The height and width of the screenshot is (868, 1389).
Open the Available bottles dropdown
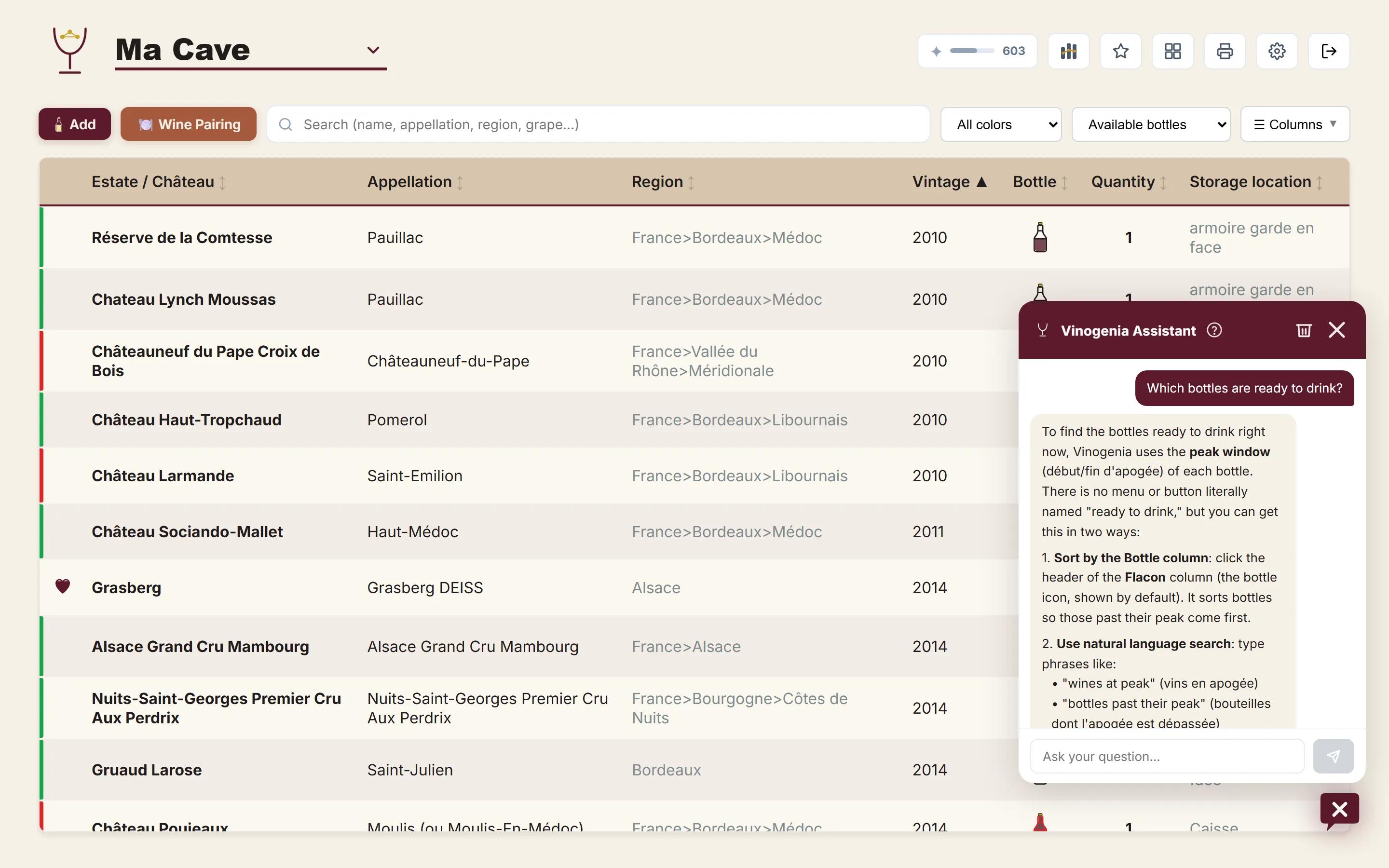point(1150,124)
